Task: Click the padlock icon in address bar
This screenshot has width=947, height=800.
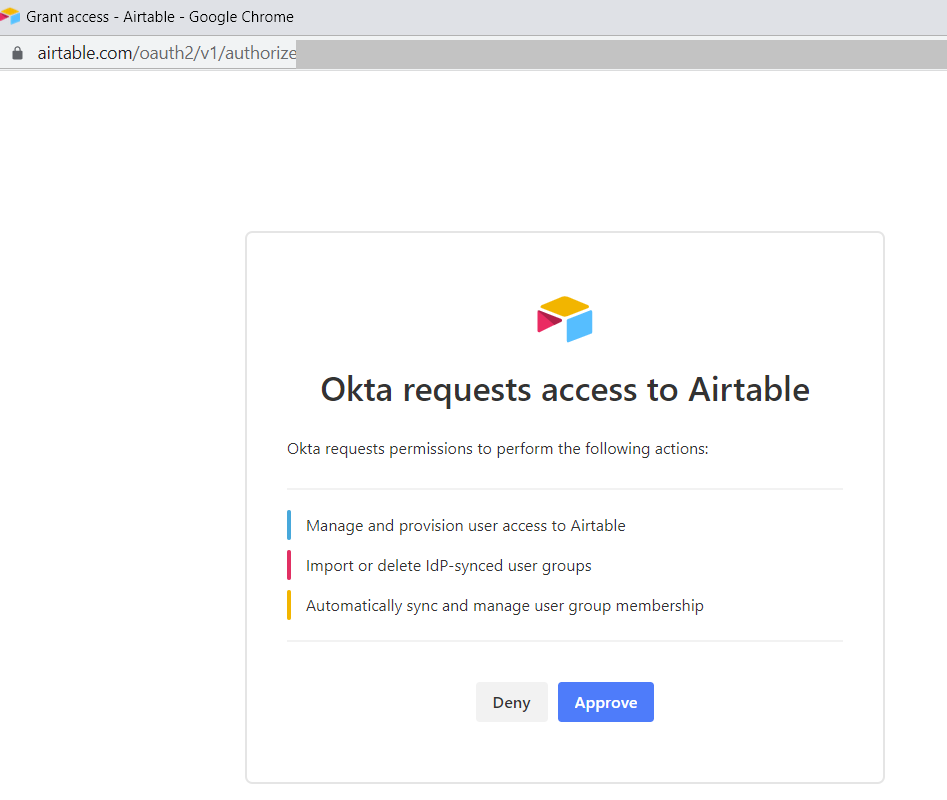Action: (16, 53)
